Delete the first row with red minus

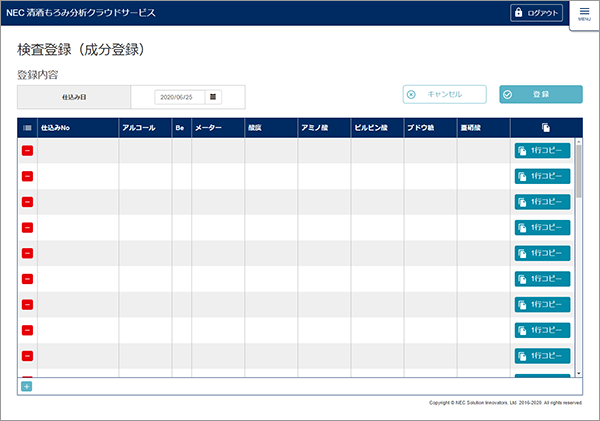pyautogui.click(x=27, y=151)
